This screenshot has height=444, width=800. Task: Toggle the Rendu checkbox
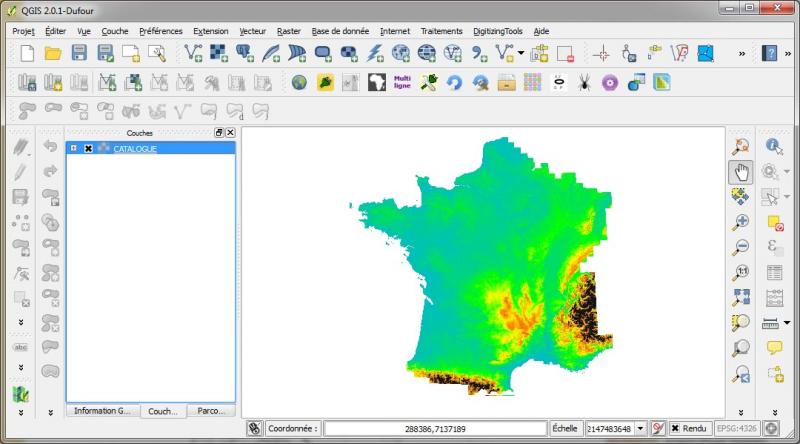(677, 428)
